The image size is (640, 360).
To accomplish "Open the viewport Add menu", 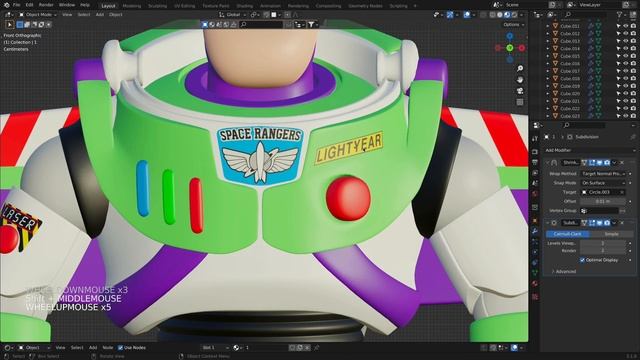I will click(100, 15).
